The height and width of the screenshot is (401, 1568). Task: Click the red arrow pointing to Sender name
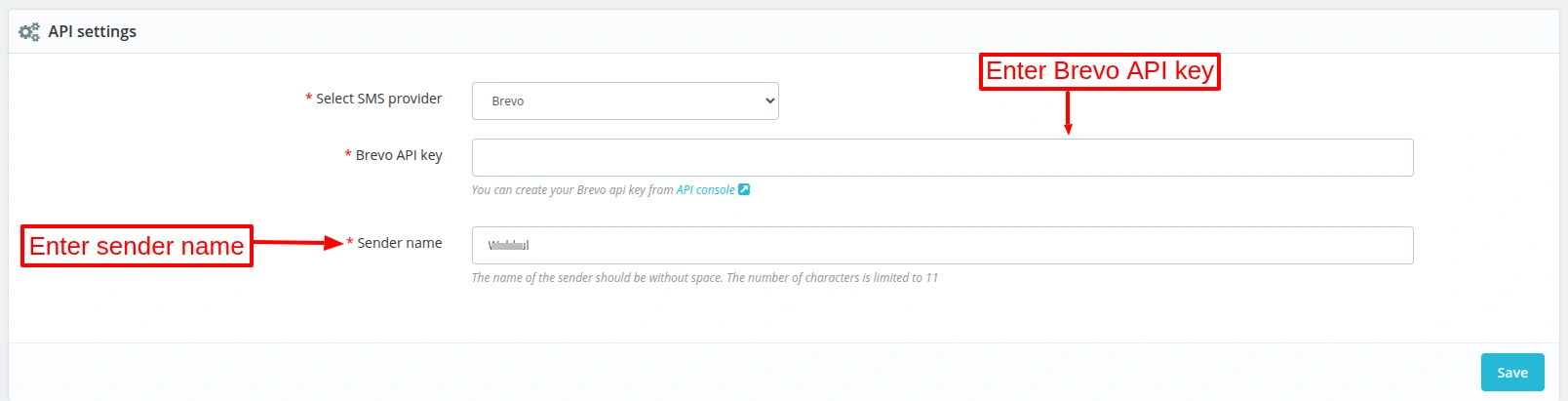pos(297,243)
